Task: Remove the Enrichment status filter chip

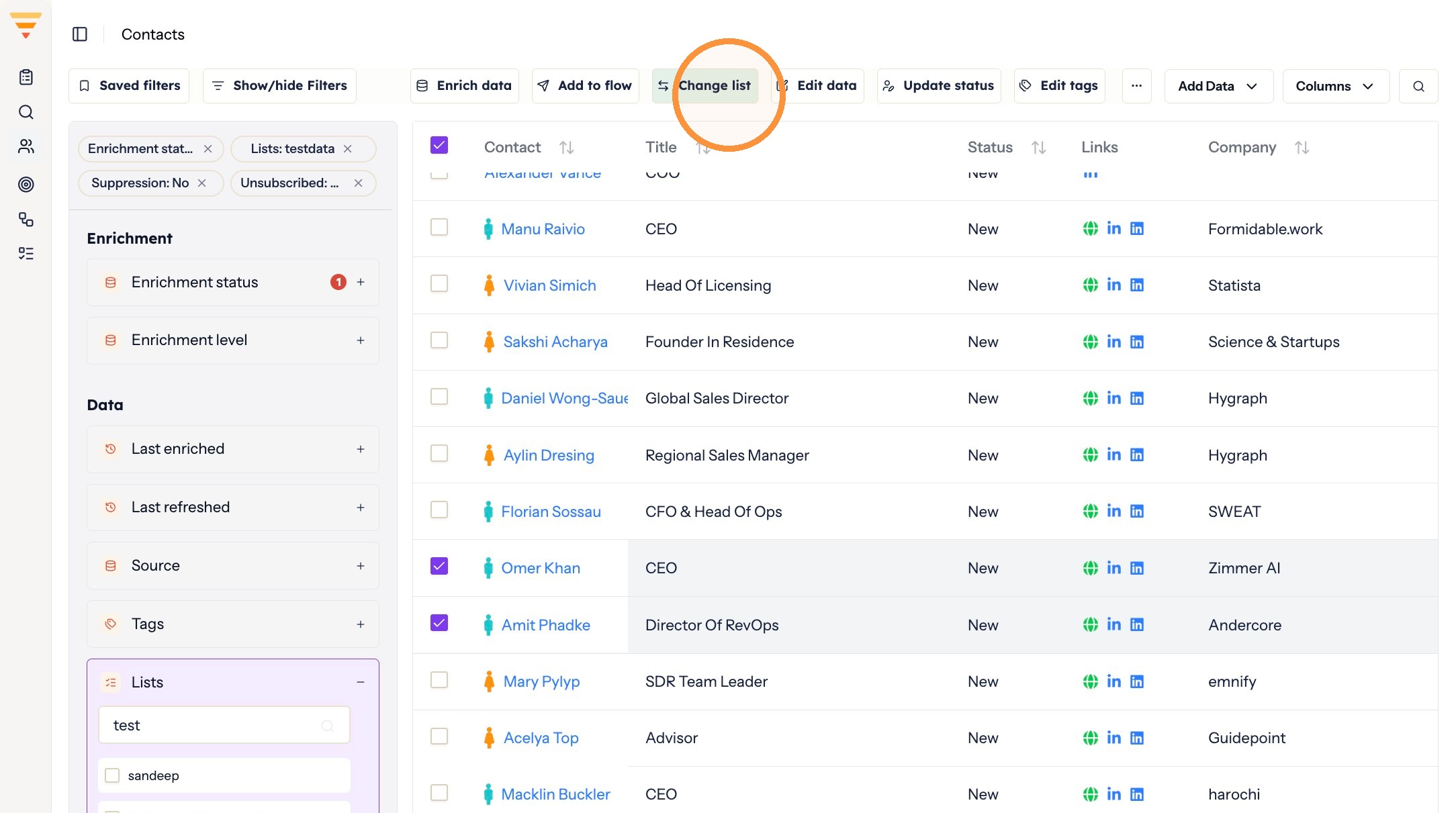Action: pyautogui.click(x=208, y=149)
